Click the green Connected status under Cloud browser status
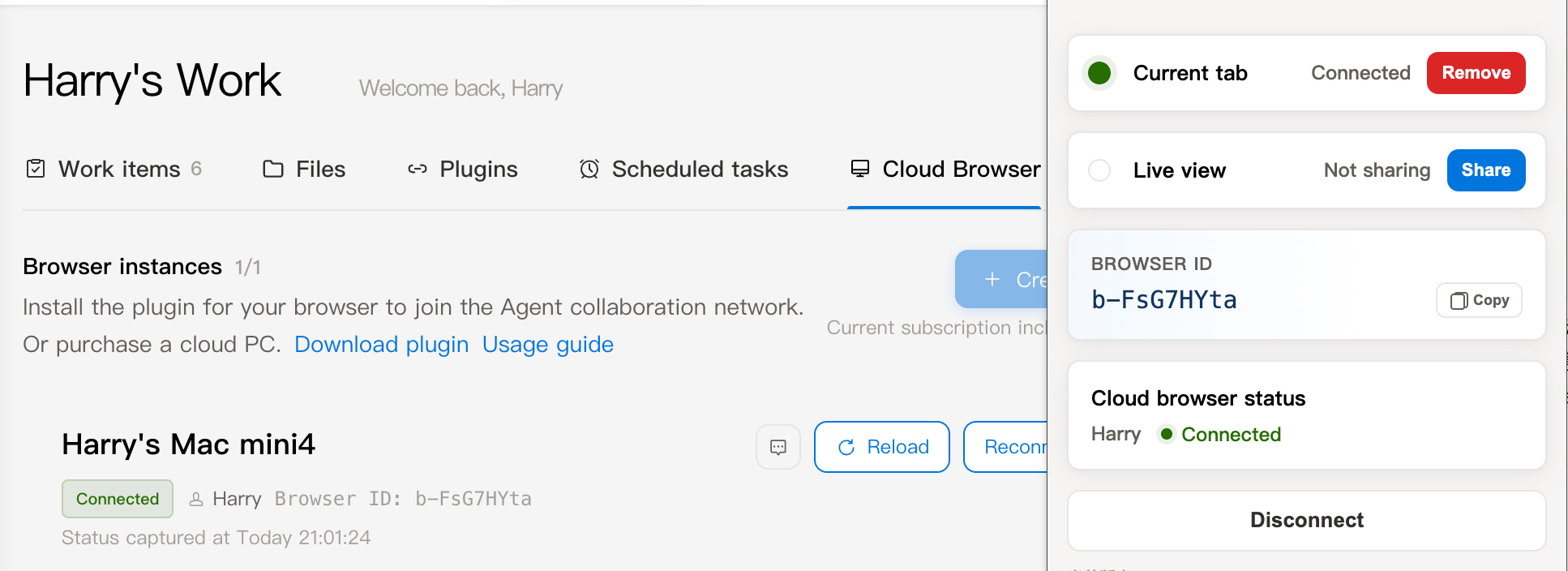1568x571 pixels. 1220,434
